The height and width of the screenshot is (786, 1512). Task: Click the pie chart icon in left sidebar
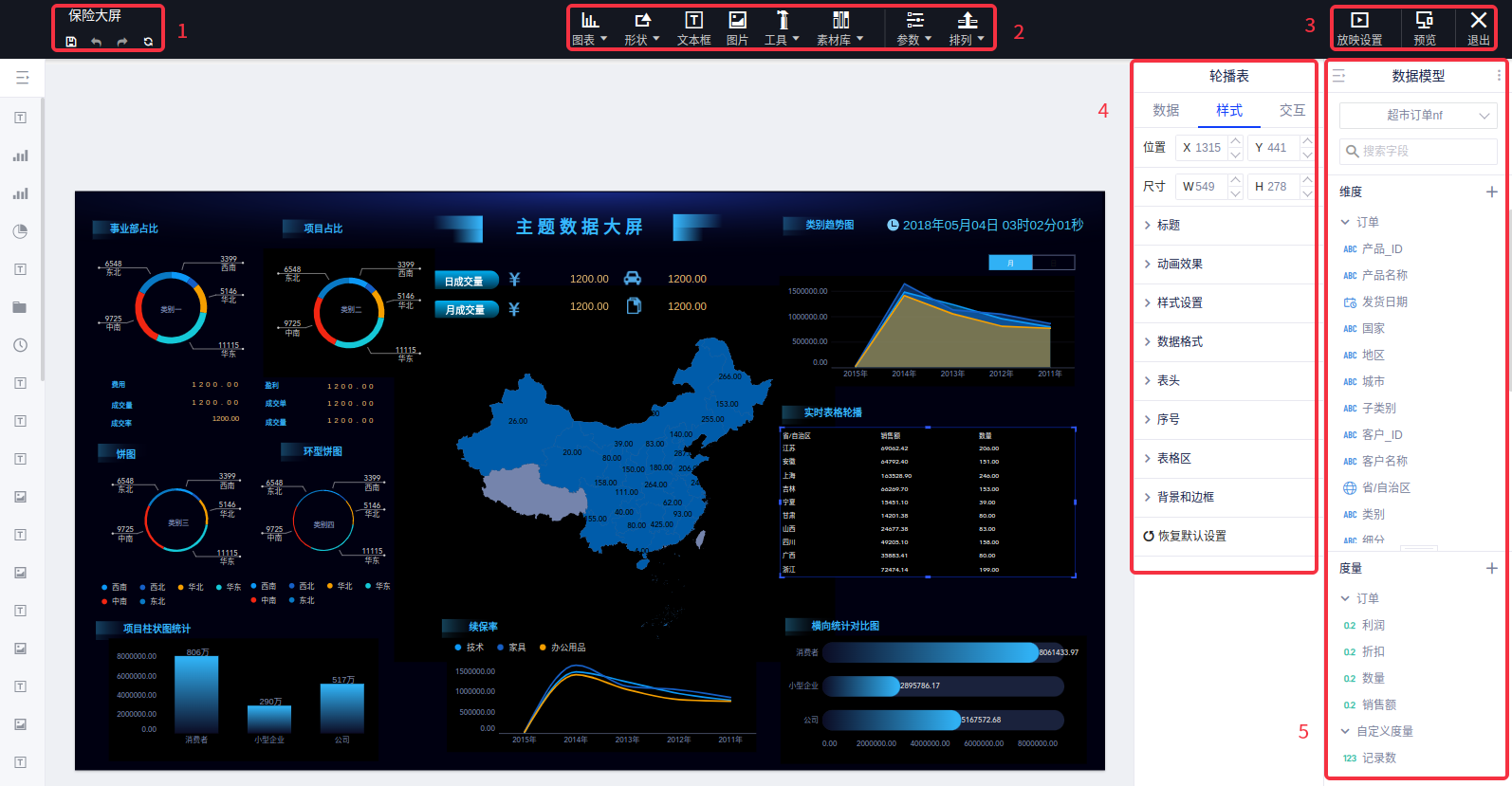coord(20,231)
